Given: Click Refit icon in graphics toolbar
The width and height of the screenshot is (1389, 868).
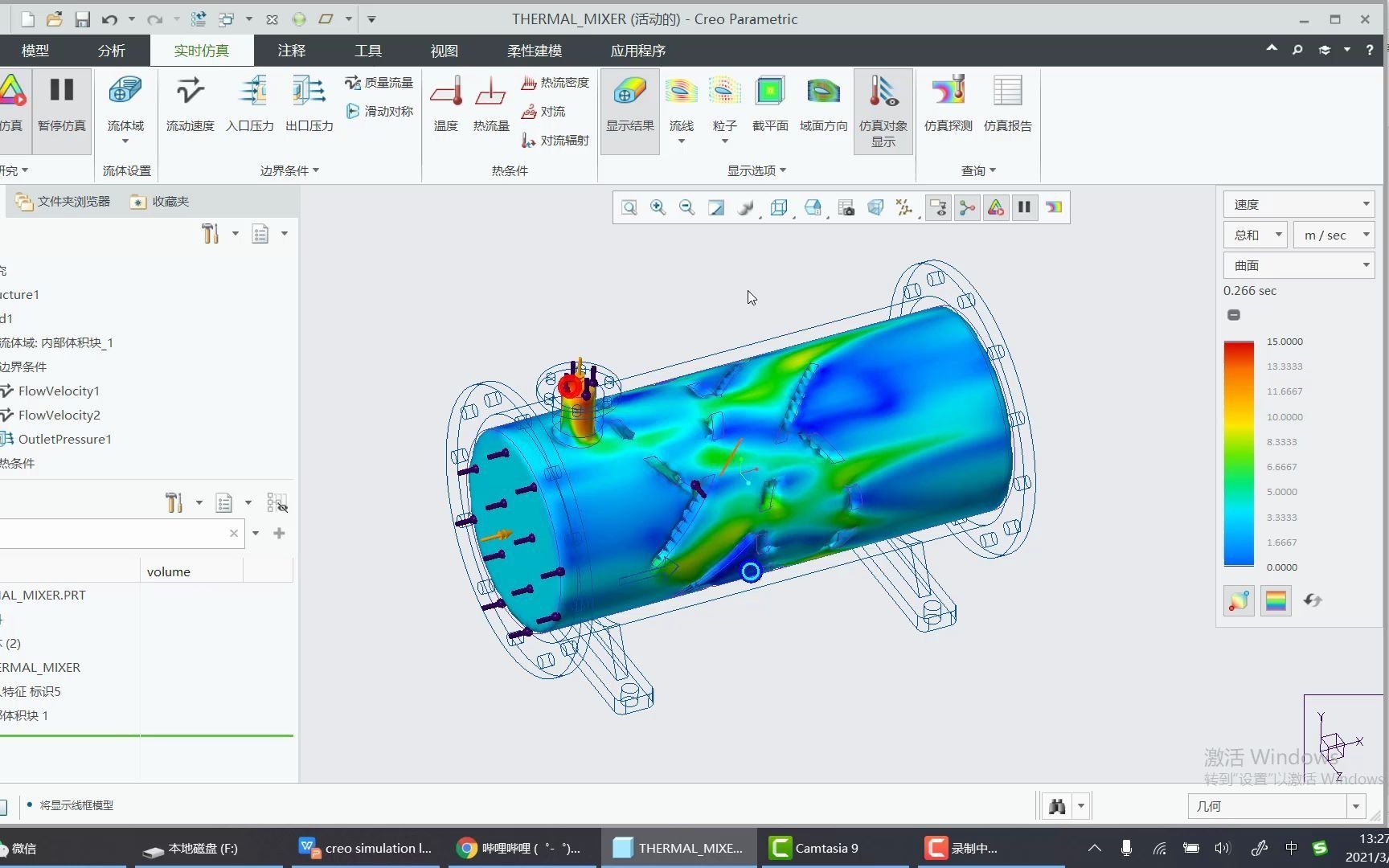Looking at the screenshot, I should point(629,208).
